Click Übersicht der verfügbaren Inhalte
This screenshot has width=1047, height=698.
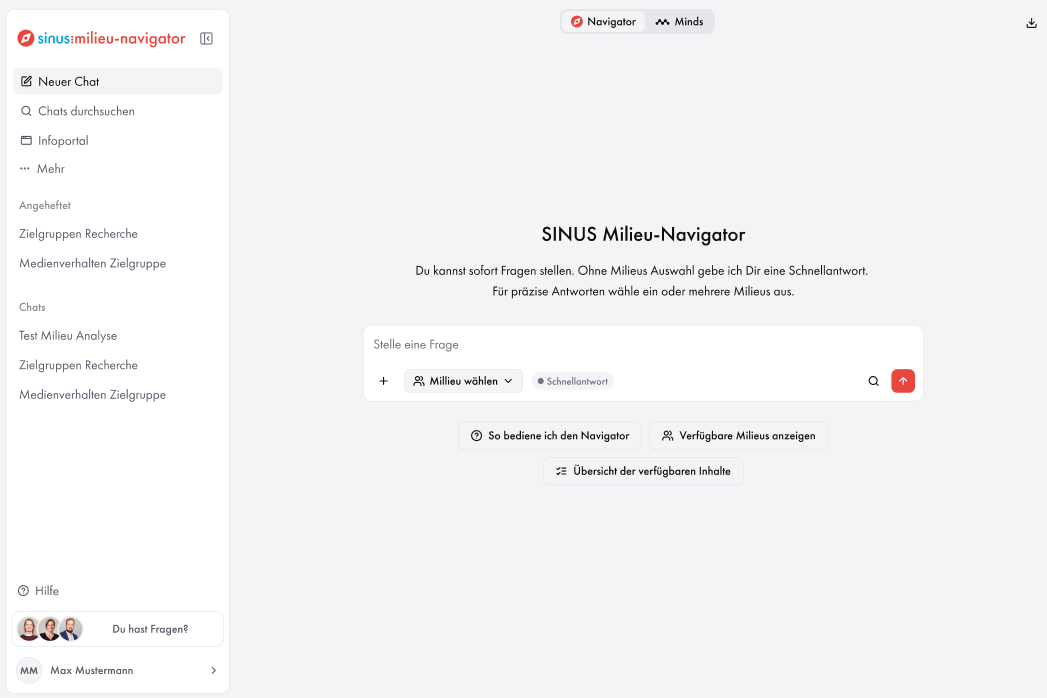643,471
